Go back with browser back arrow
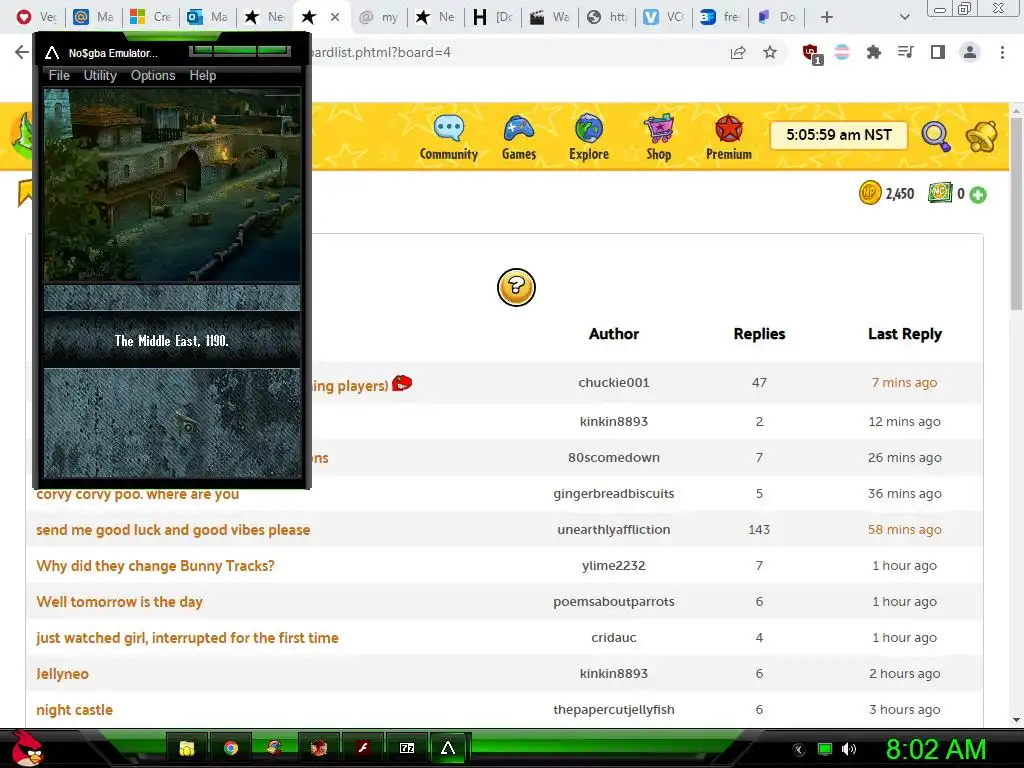Viewport: 1024px width, 768px height. coord(22,52)
